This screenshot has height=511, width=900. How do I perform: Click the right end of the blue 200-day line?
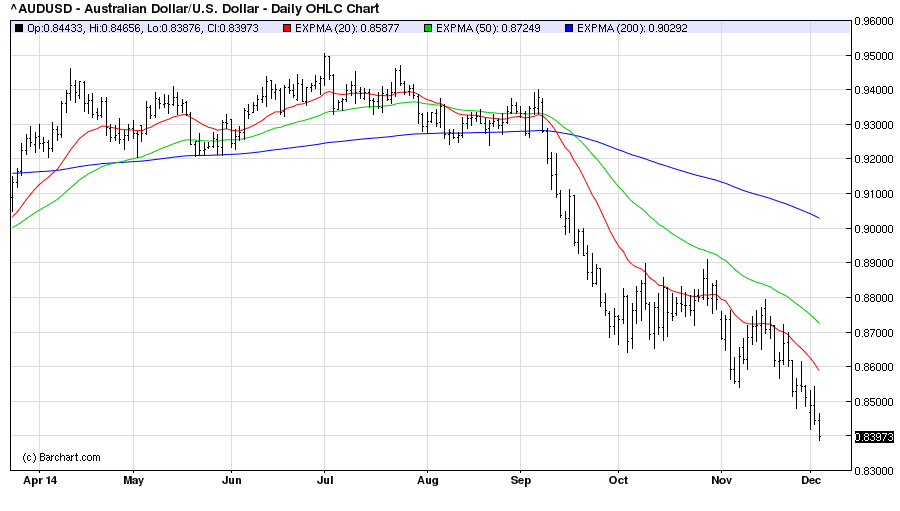coord(818,217)
